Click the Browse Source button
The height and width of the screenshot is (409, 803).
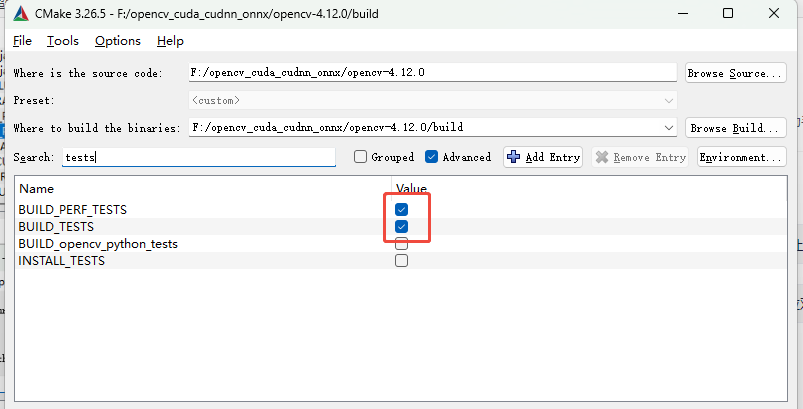click(735, 73)
